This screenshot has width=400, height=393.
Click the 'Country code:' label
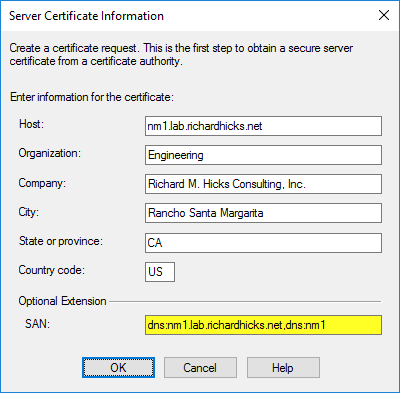point(52,270)
